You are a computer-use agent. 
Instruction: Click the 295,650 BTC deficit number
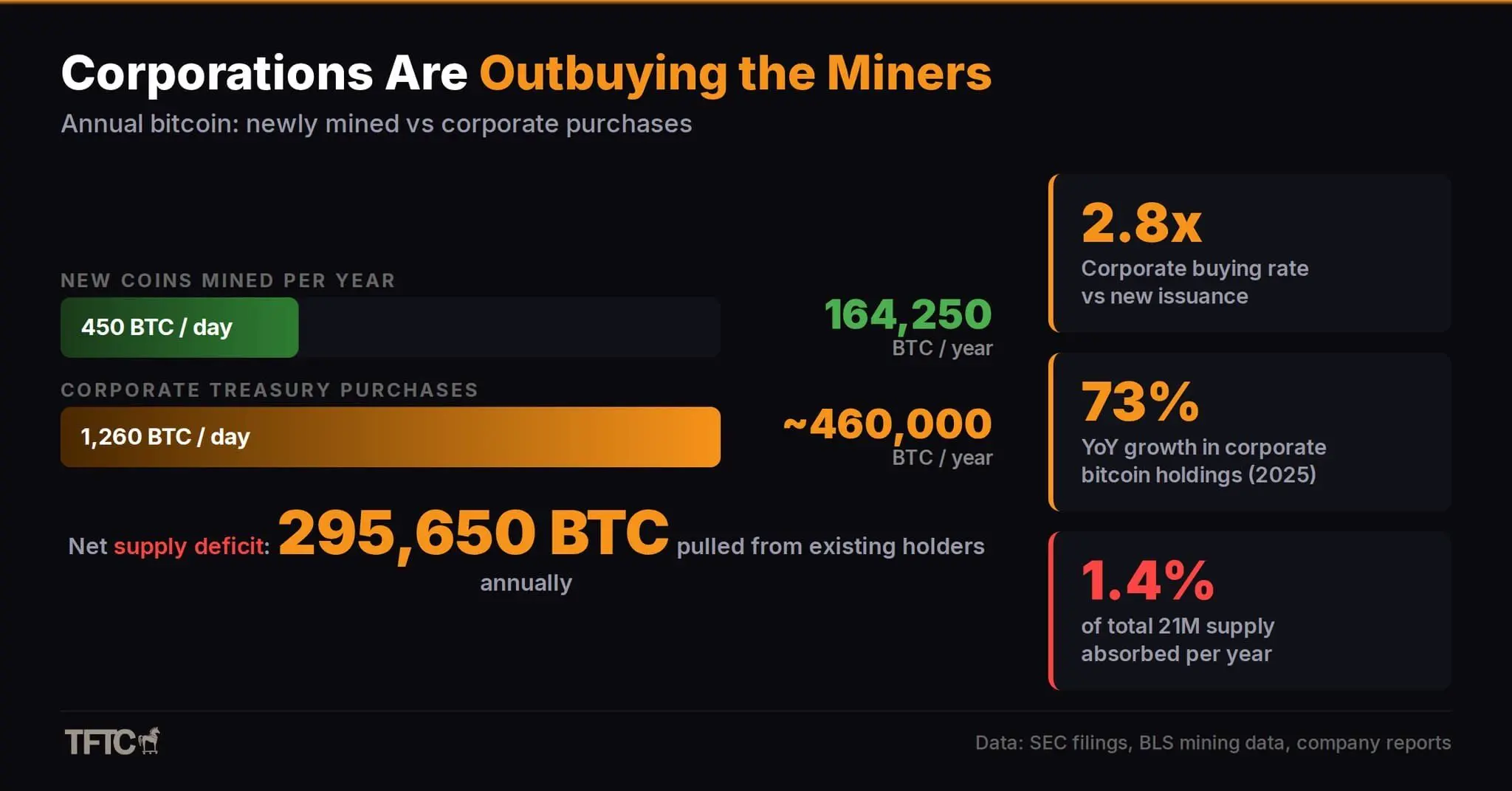click(x=472, y=533)
